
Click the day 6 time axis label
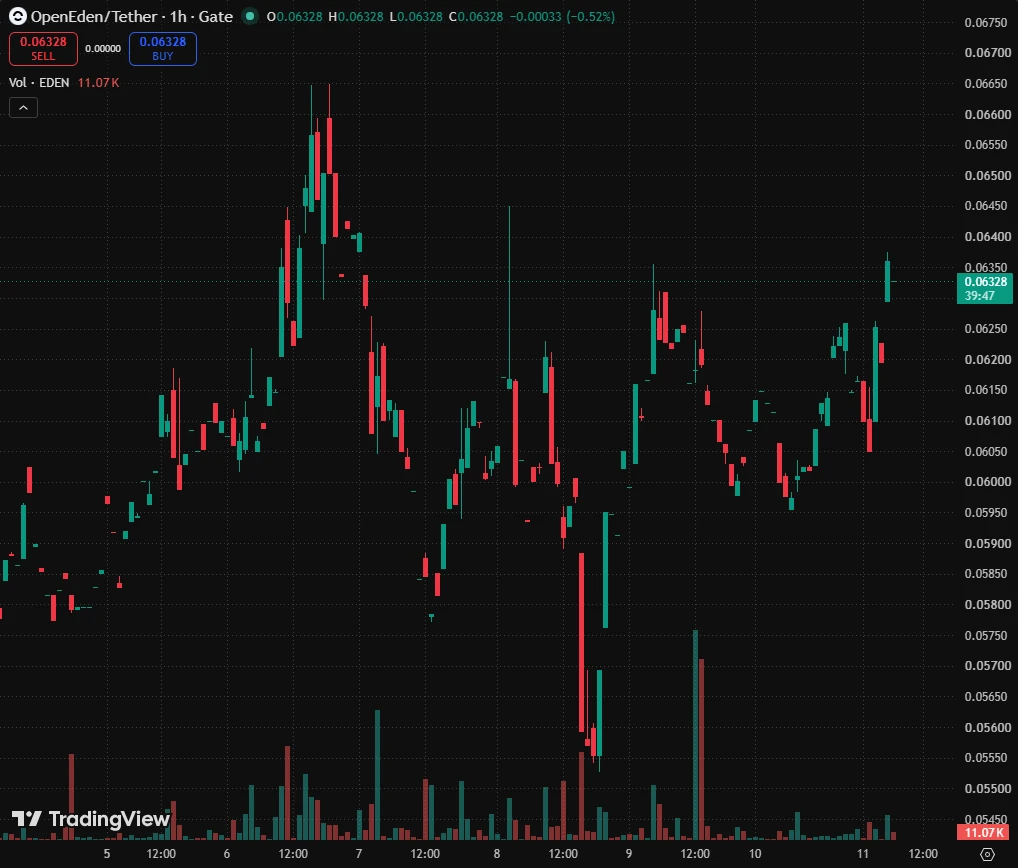pos(227,854)
